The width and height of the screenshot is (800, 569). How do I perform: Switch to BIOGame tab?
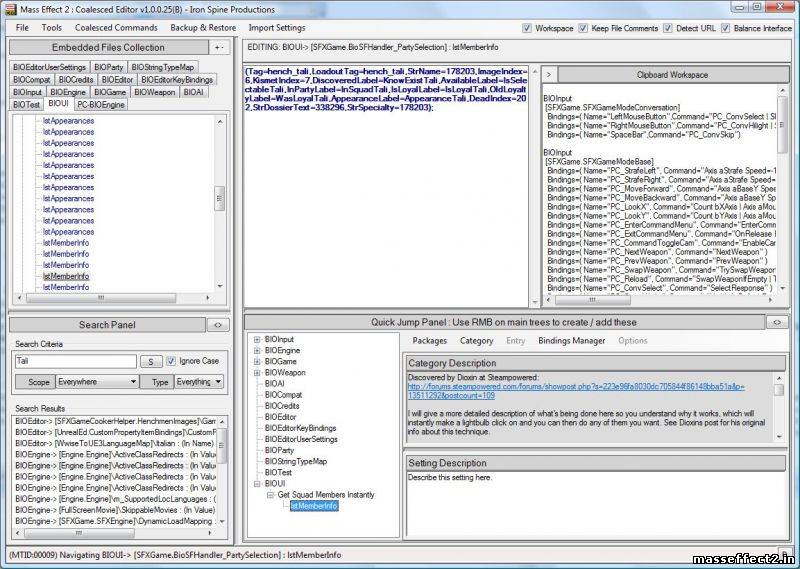(110, 92)
